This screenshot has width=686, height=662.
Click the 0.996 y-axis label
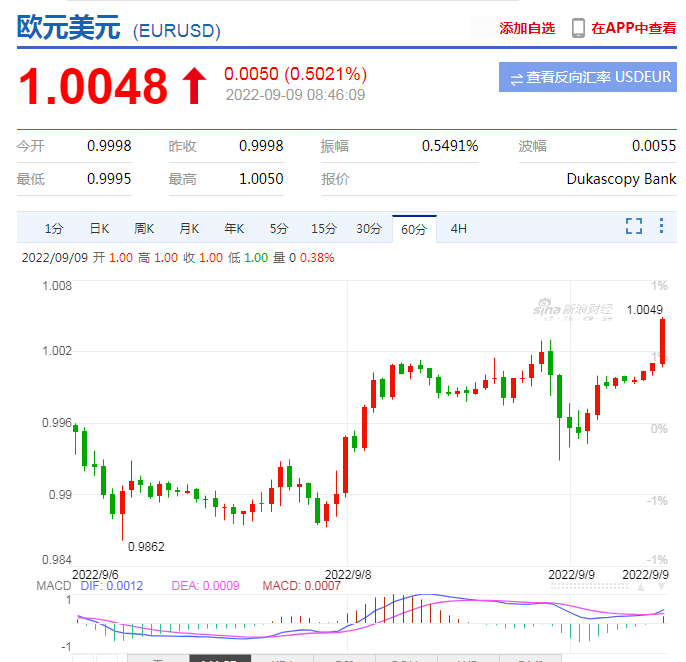click(57, 423)
